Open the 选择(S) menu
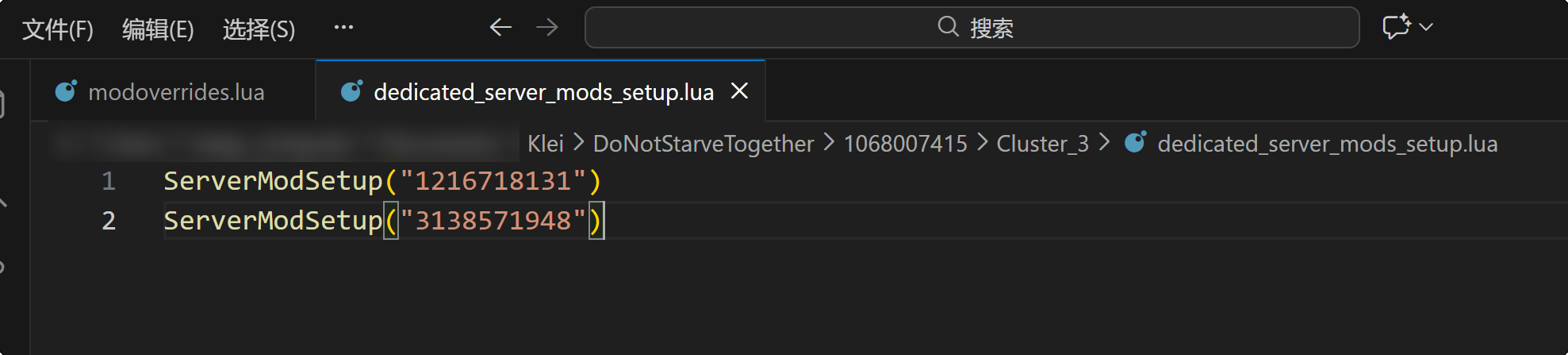The height and width of the screenshot is (355, 1568). coord(259,29)
